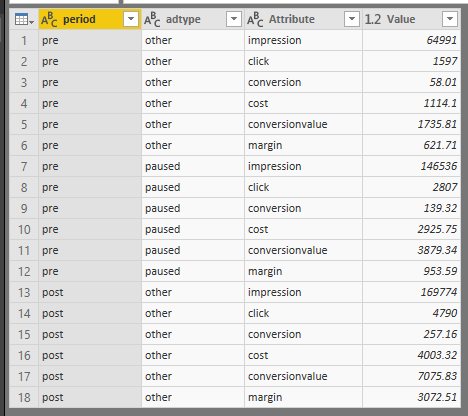Select row number 18
The height and width of the screenshot is (416, 468).
point(24,397)
